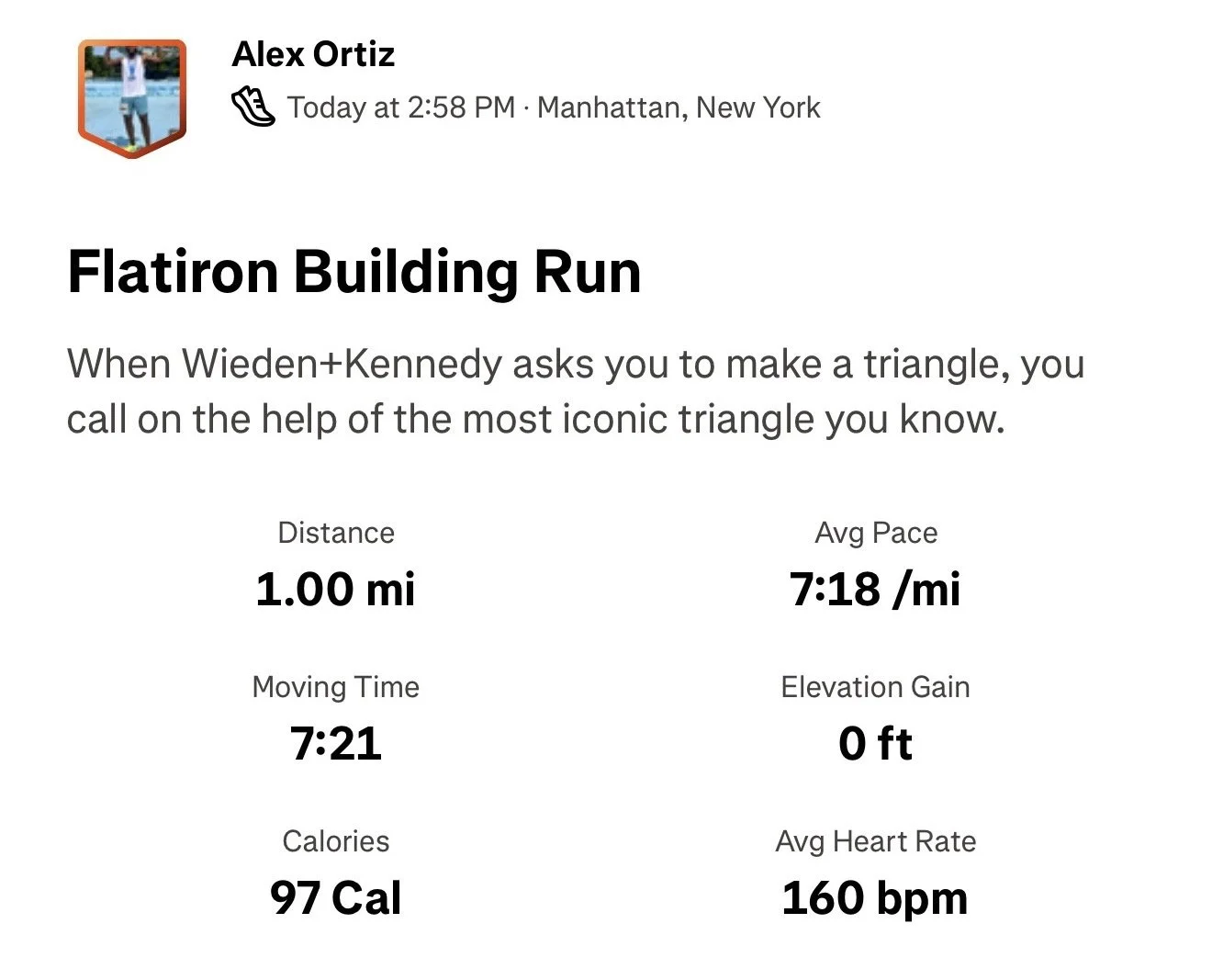Click the 1.00 mi distance value
Viewport: 1212px width, 980px height.
[x=336, y=589]
